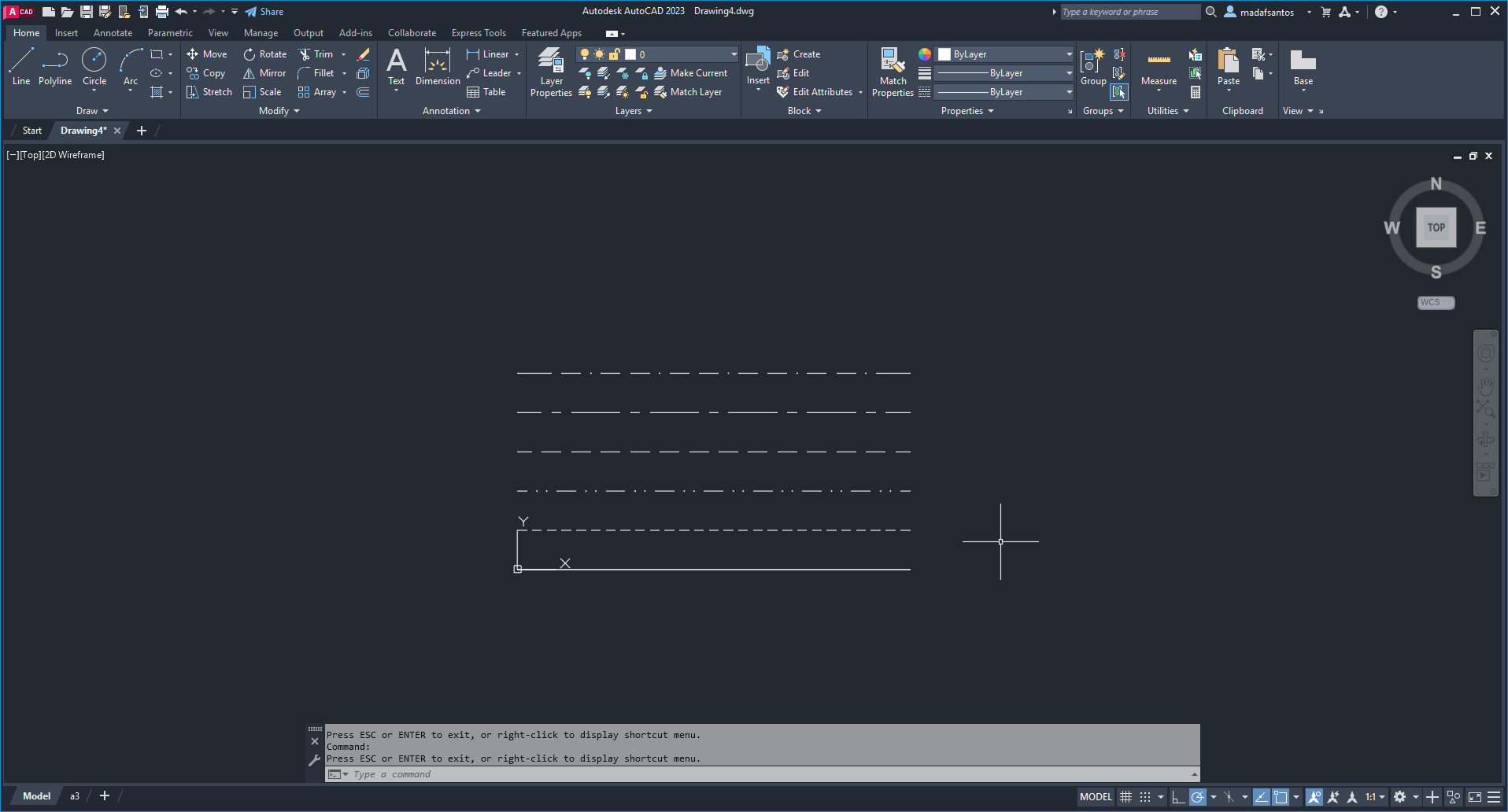This screenshot has height=812, width=1508.
Task: Sign-in account madafsantos button
Action: [x=1267, y=12]
